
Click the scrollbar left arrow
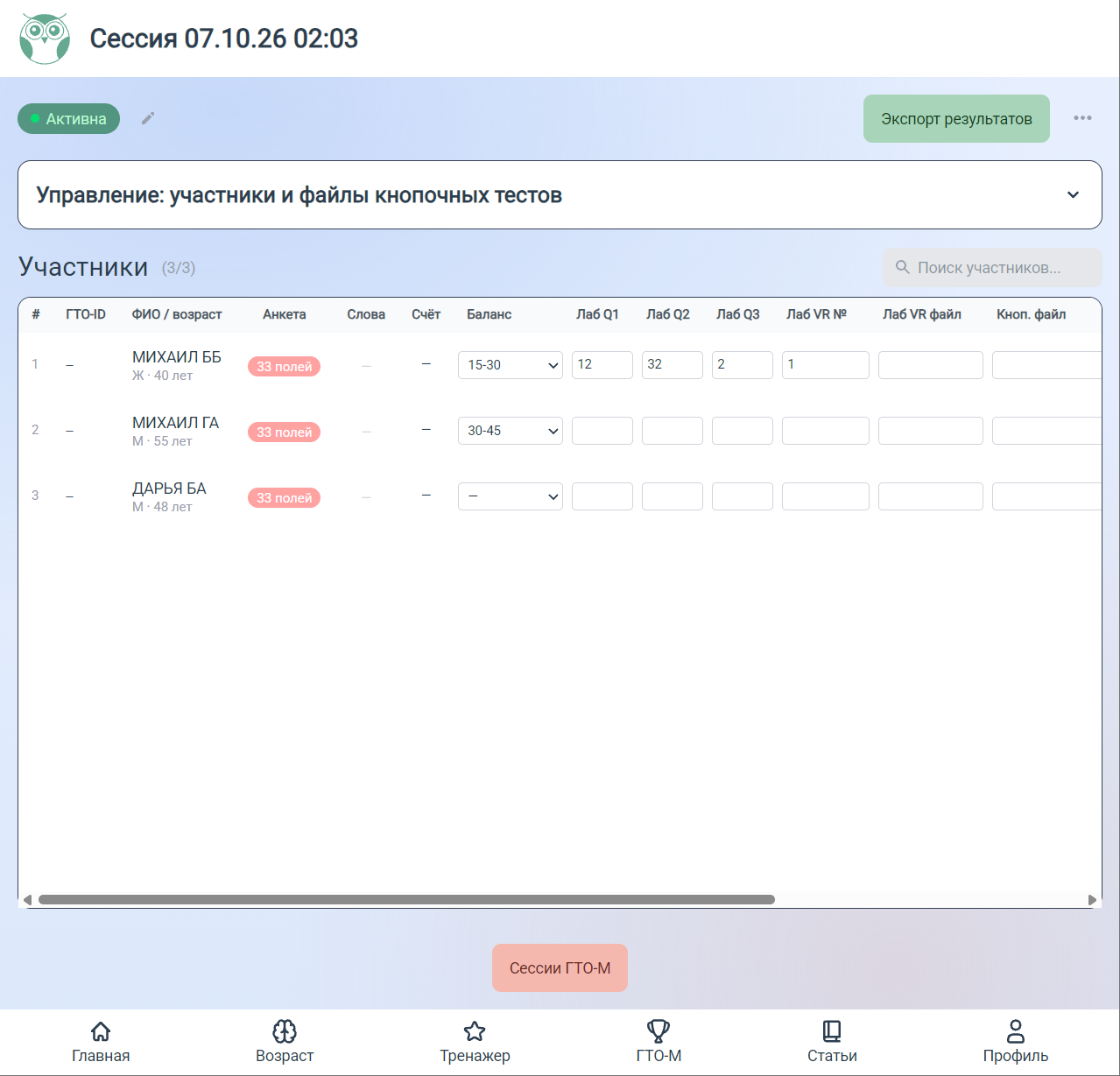click(27, 900)
